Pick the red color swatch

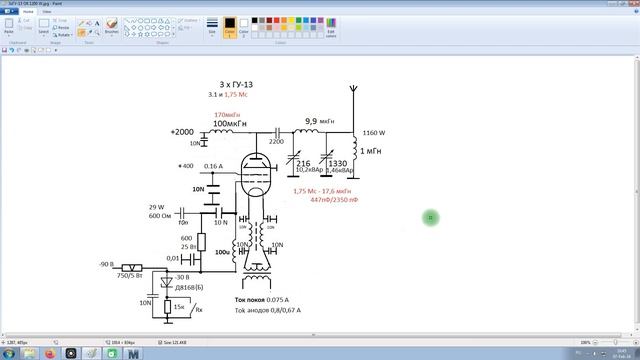pos(277,20)
